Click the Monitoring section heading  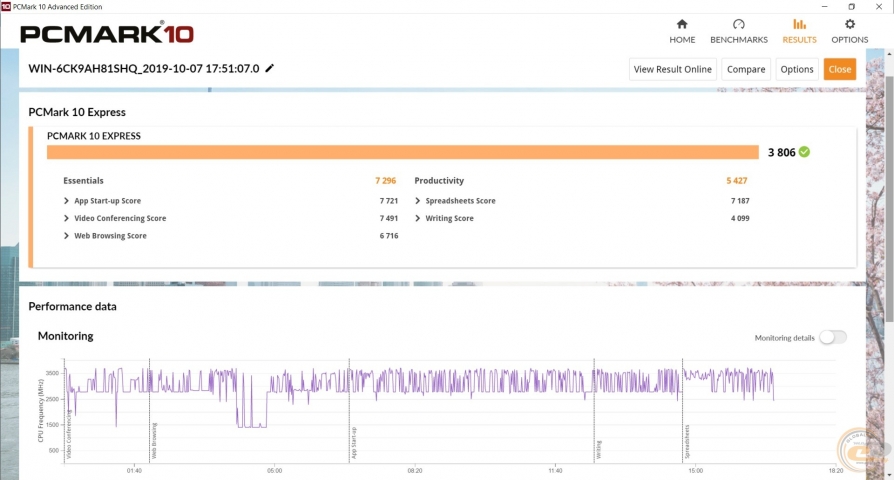tap(66, 336)
